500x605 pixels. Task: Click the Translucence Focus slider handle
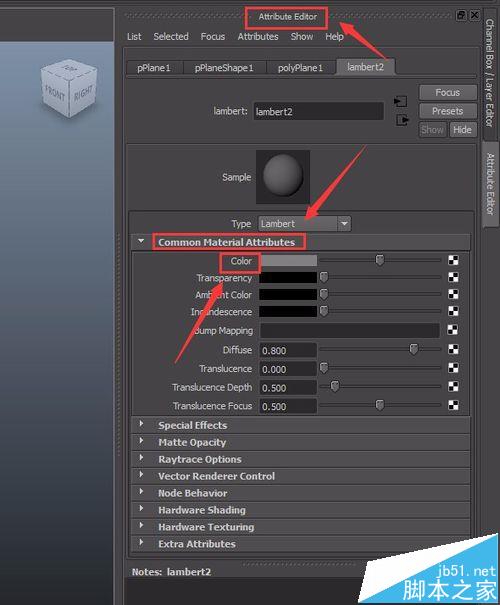[x=380, y=405]
